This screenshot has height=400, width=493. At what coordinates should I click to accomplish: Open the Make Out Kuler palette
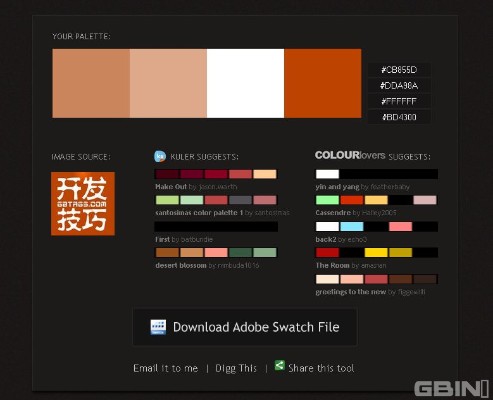coord(171,187)
